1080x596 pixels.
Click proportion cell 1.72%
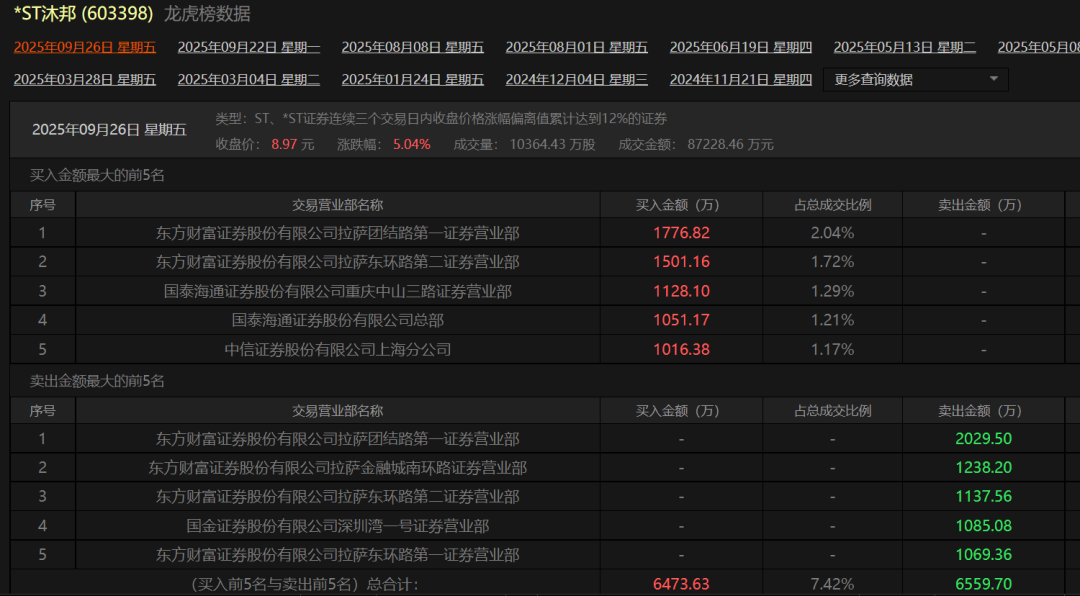pos(833,262)
